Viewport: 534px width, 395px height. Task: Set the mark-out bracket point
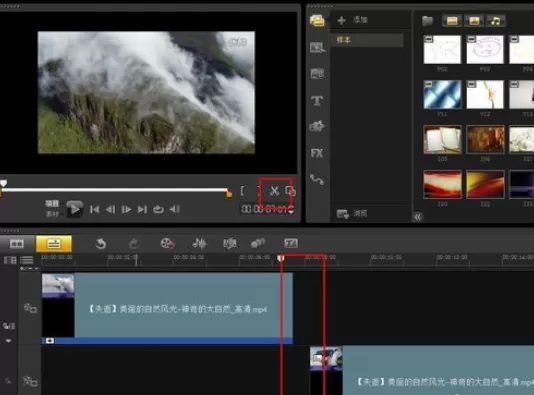click(x=258, y=191)
